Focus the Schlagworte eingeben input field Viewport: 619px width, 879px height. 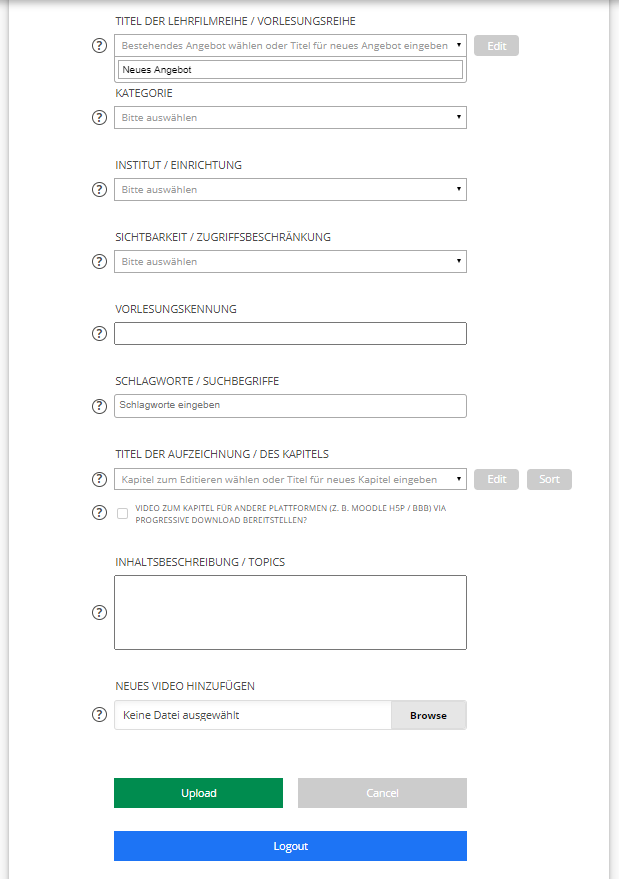click(290, 406)
